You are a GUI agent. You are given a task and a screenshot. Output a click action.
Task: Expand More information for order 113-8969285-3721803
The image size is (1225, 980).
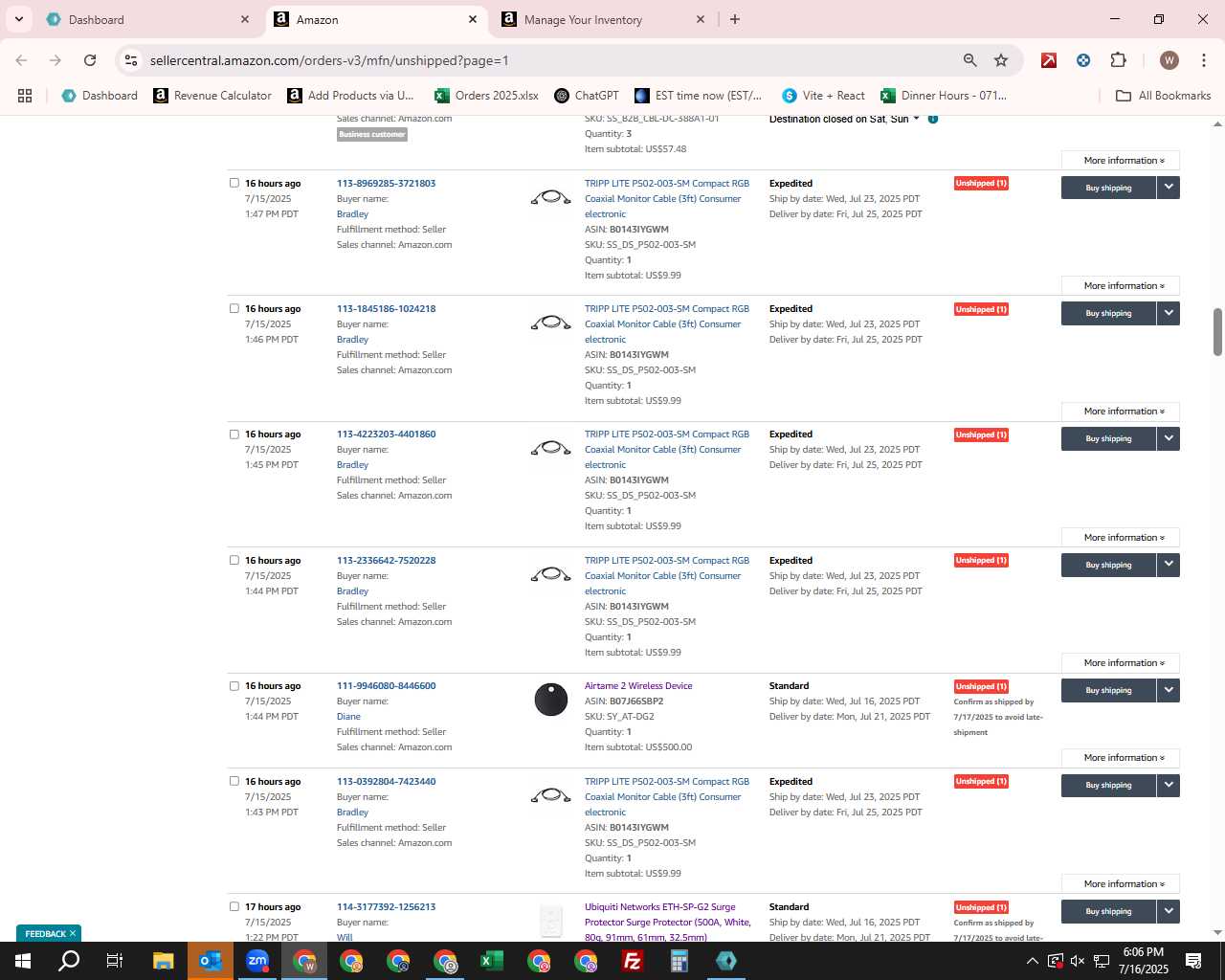[1120, 286]
